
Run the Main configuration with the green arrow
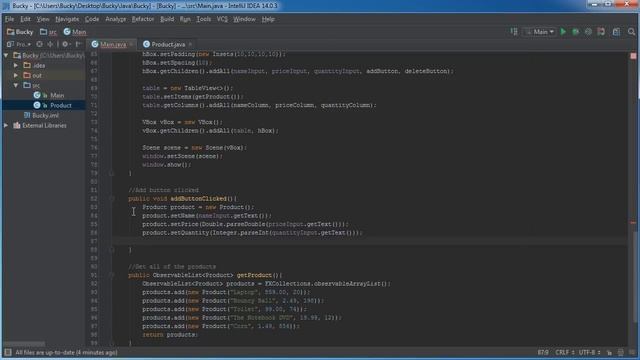(x=563, y=31)
